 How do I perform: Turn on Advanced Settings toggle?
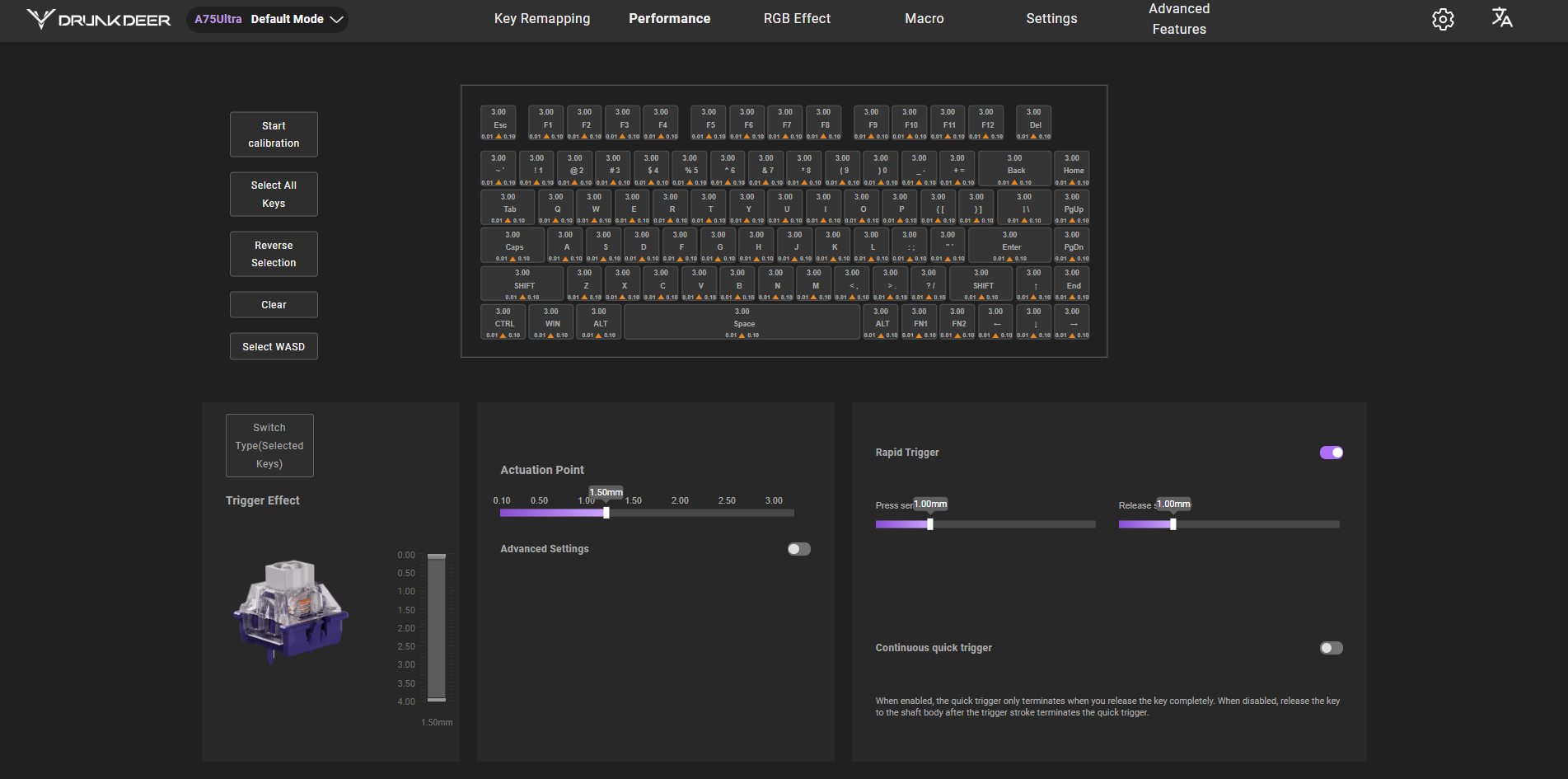coord(798,549)
